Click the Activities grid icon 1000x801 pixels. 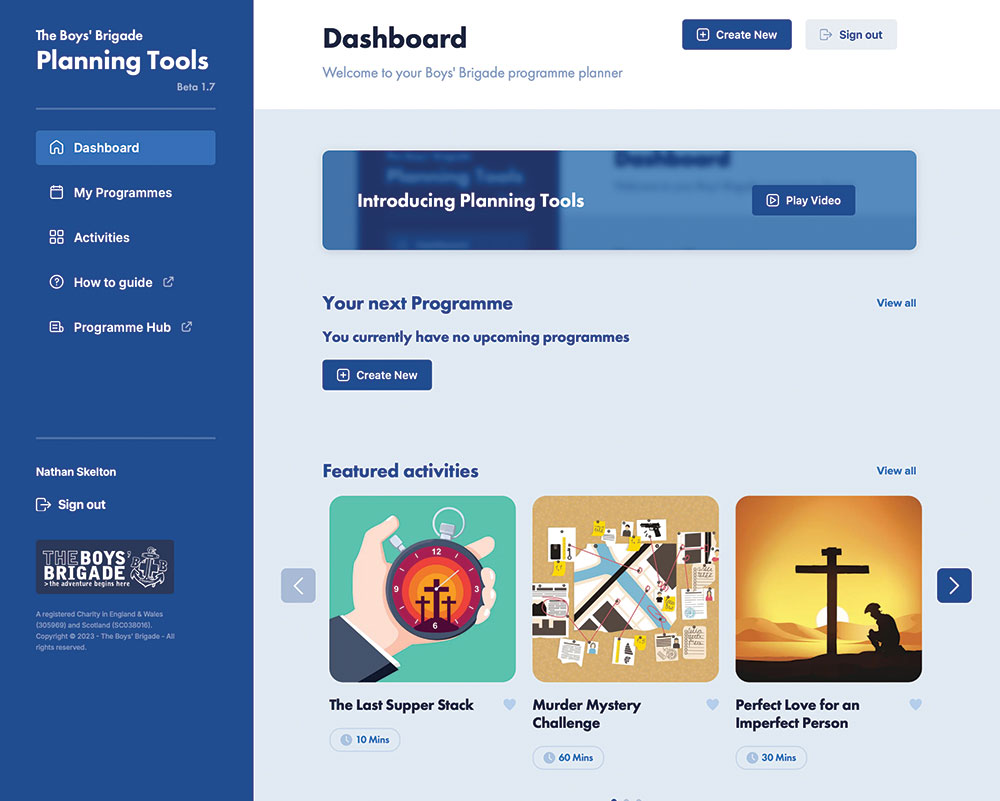(x=57, y=237)
